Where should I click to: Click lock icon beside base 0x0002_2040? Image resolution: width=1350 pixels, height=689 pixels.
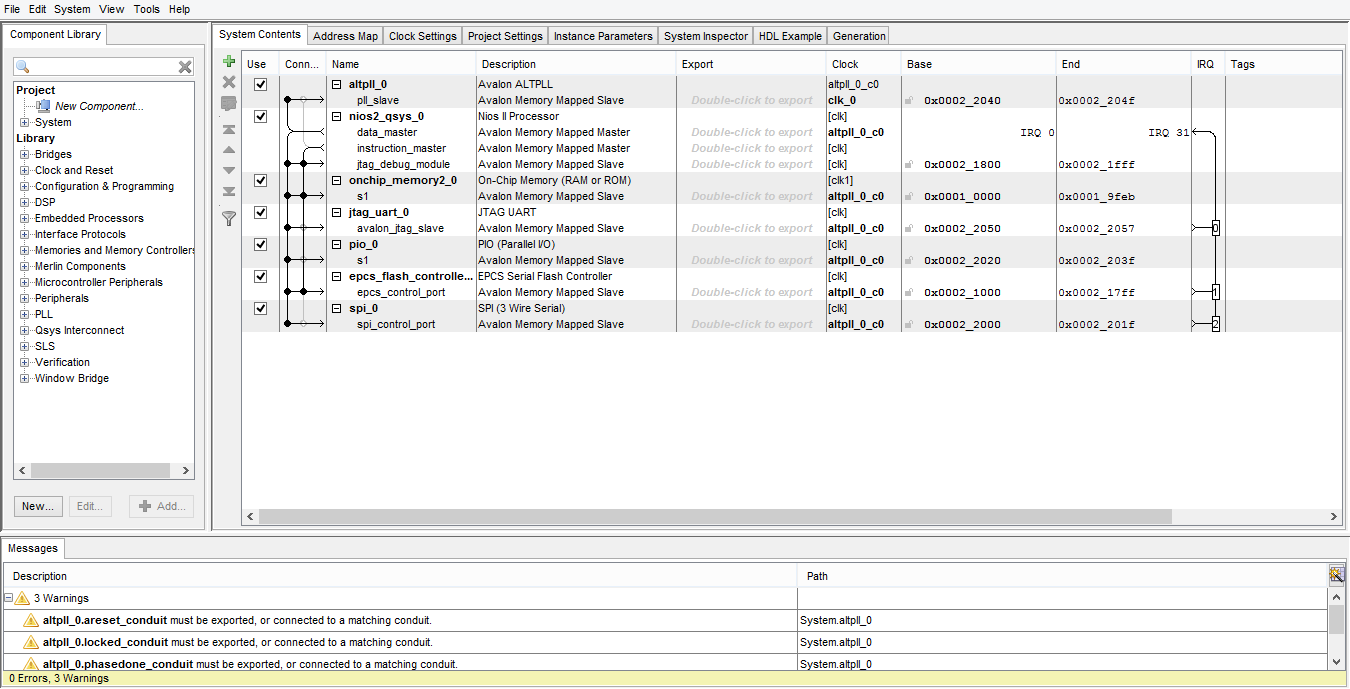(x=909, y=100)
